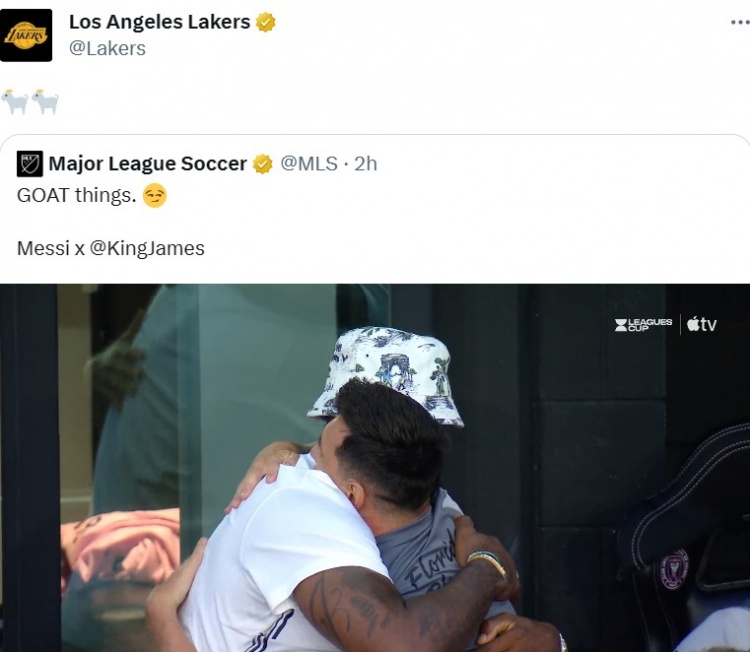750x652 pixels.
Task: Click the Los Angeles Lakers display name
Action: coord(160,22)
